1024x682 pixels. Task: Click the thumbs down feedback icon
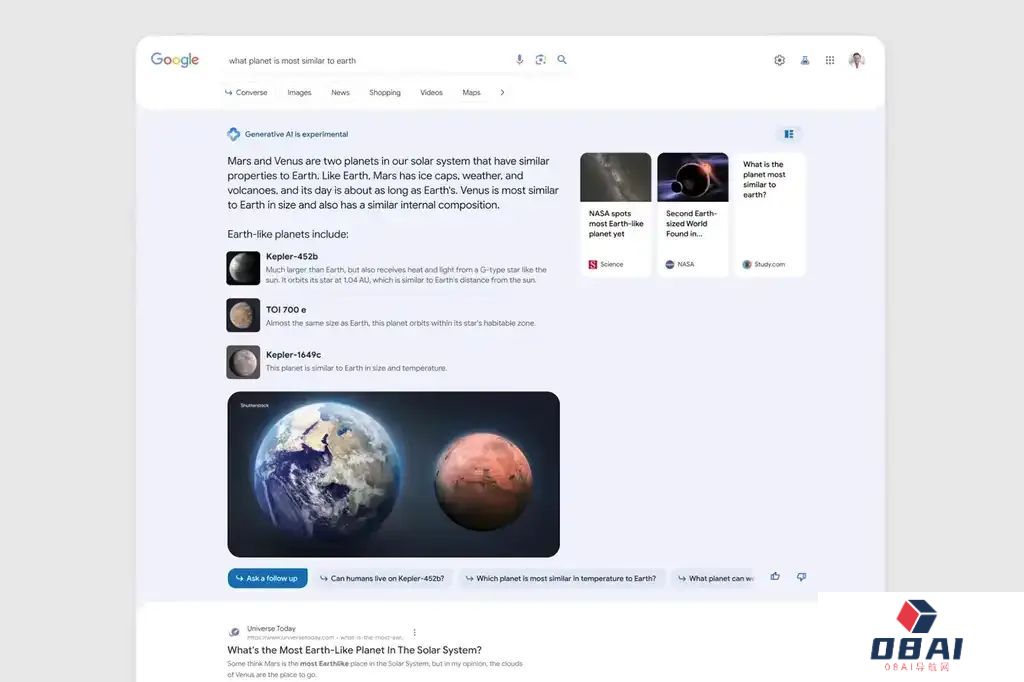point(801,577)
